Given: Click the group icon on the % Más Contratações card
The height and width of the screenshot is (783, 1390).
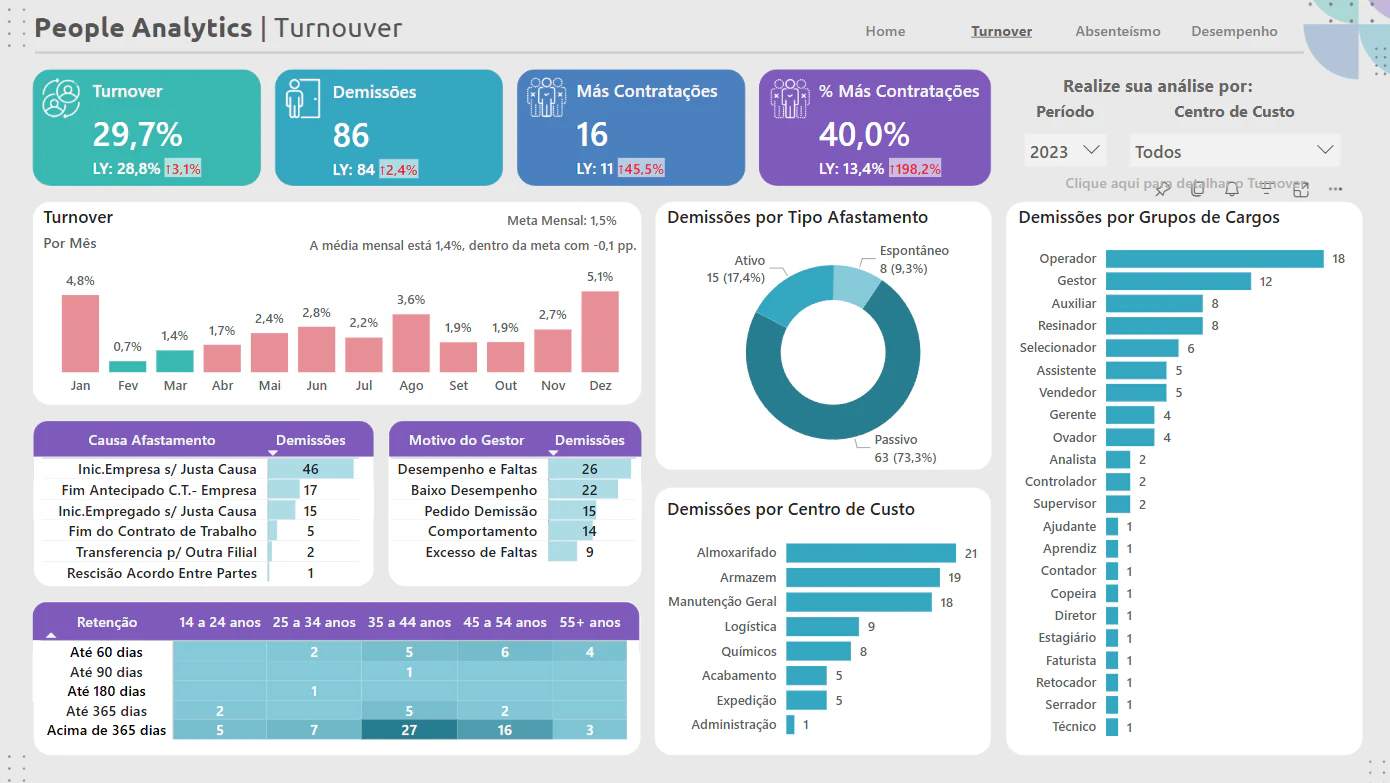Looking at the screenshot, I should click(x=789, y=99).
